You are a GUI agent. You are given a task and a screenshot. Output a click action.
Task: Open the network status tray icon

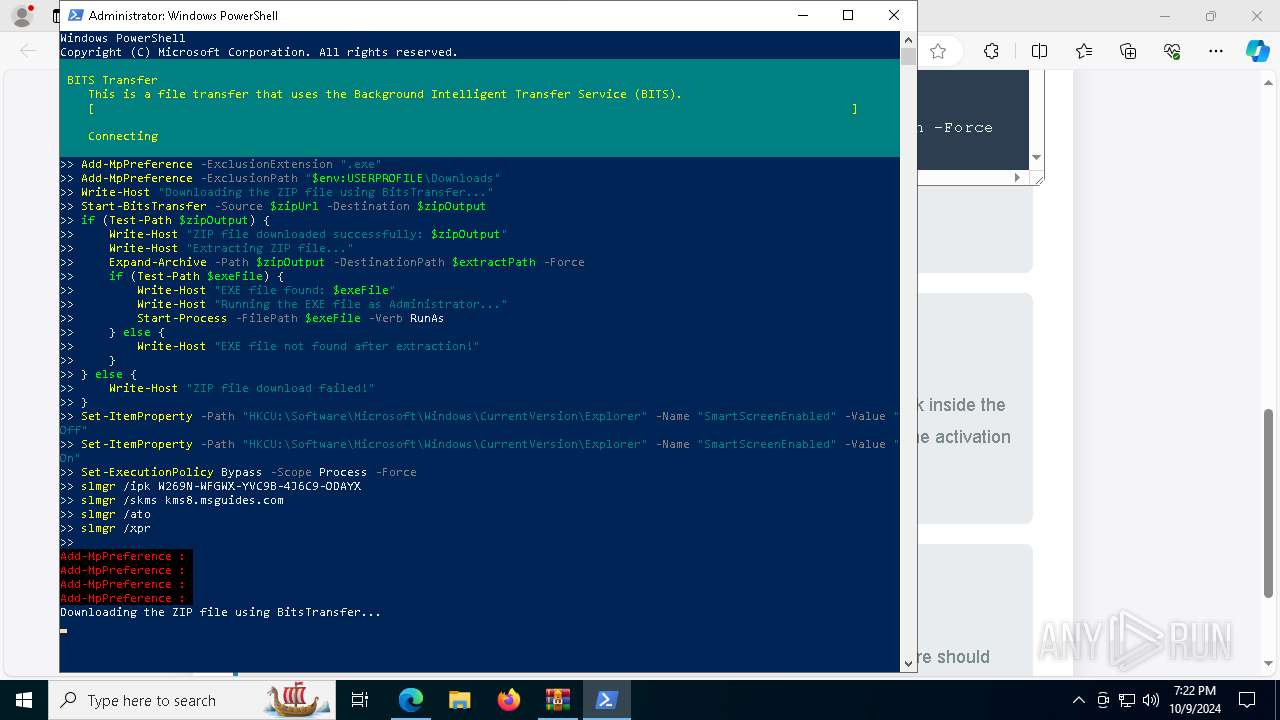1127,700
